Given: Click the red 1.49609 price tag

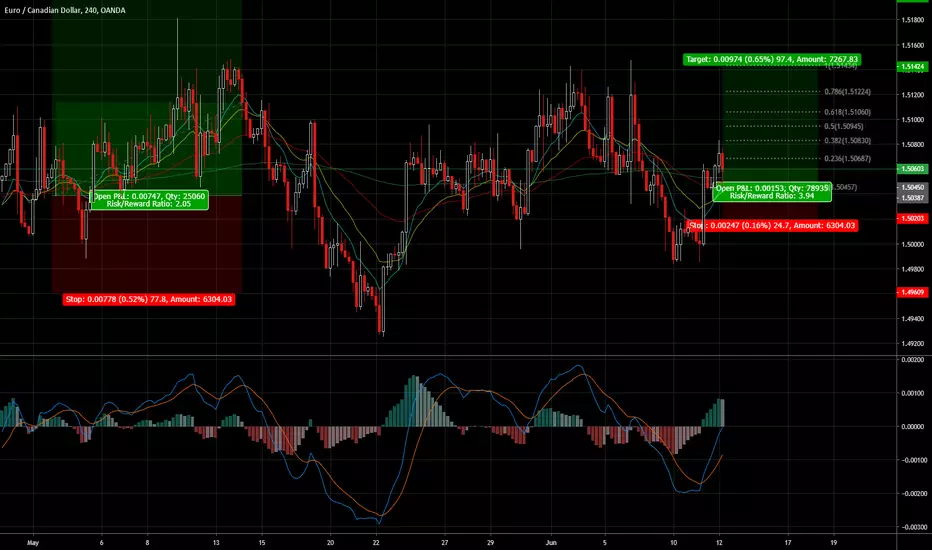Looking at the screenshot, I should click(912, 293).
